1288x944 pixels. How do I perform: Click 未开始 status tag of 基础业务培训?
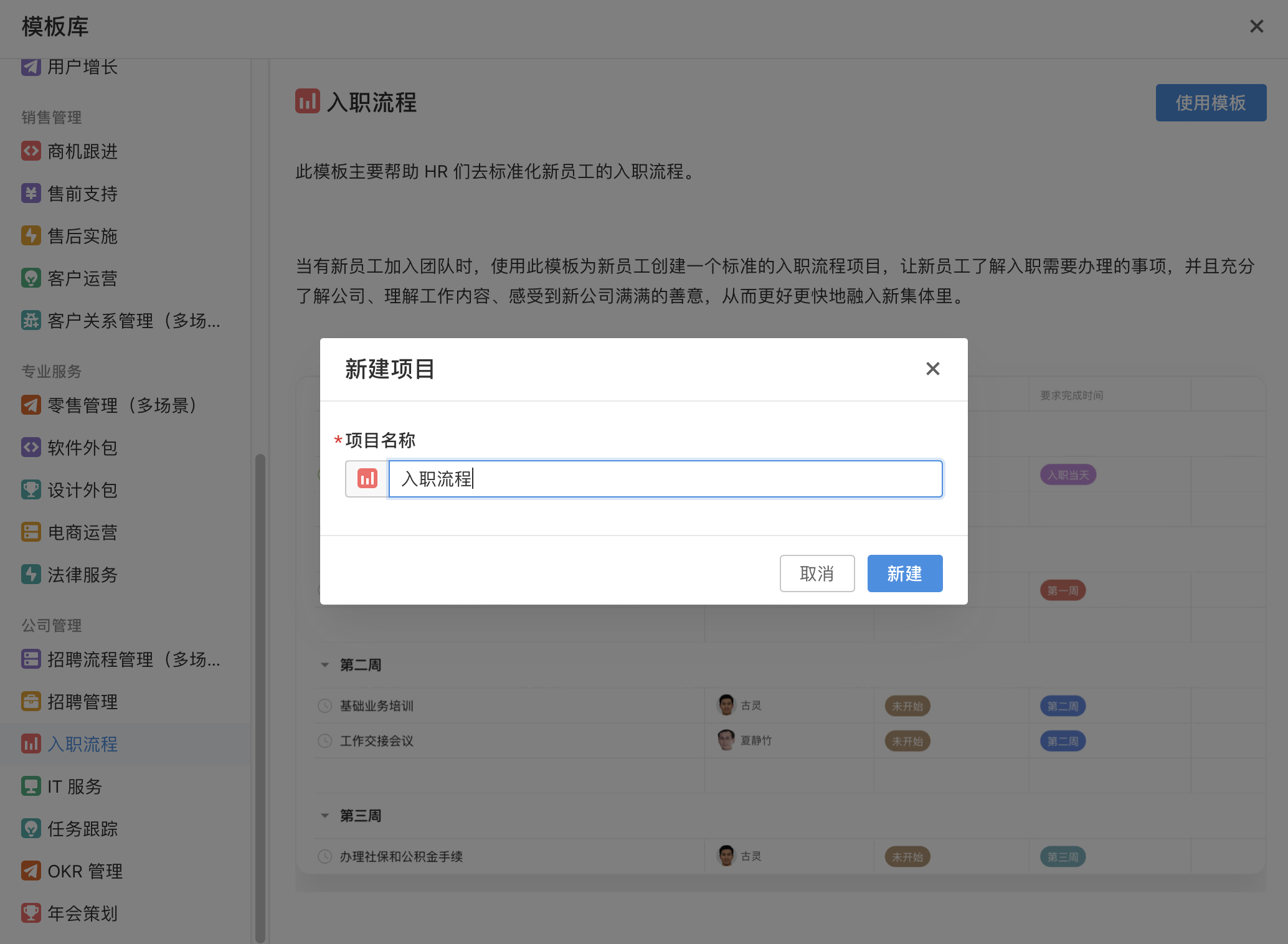907,706
